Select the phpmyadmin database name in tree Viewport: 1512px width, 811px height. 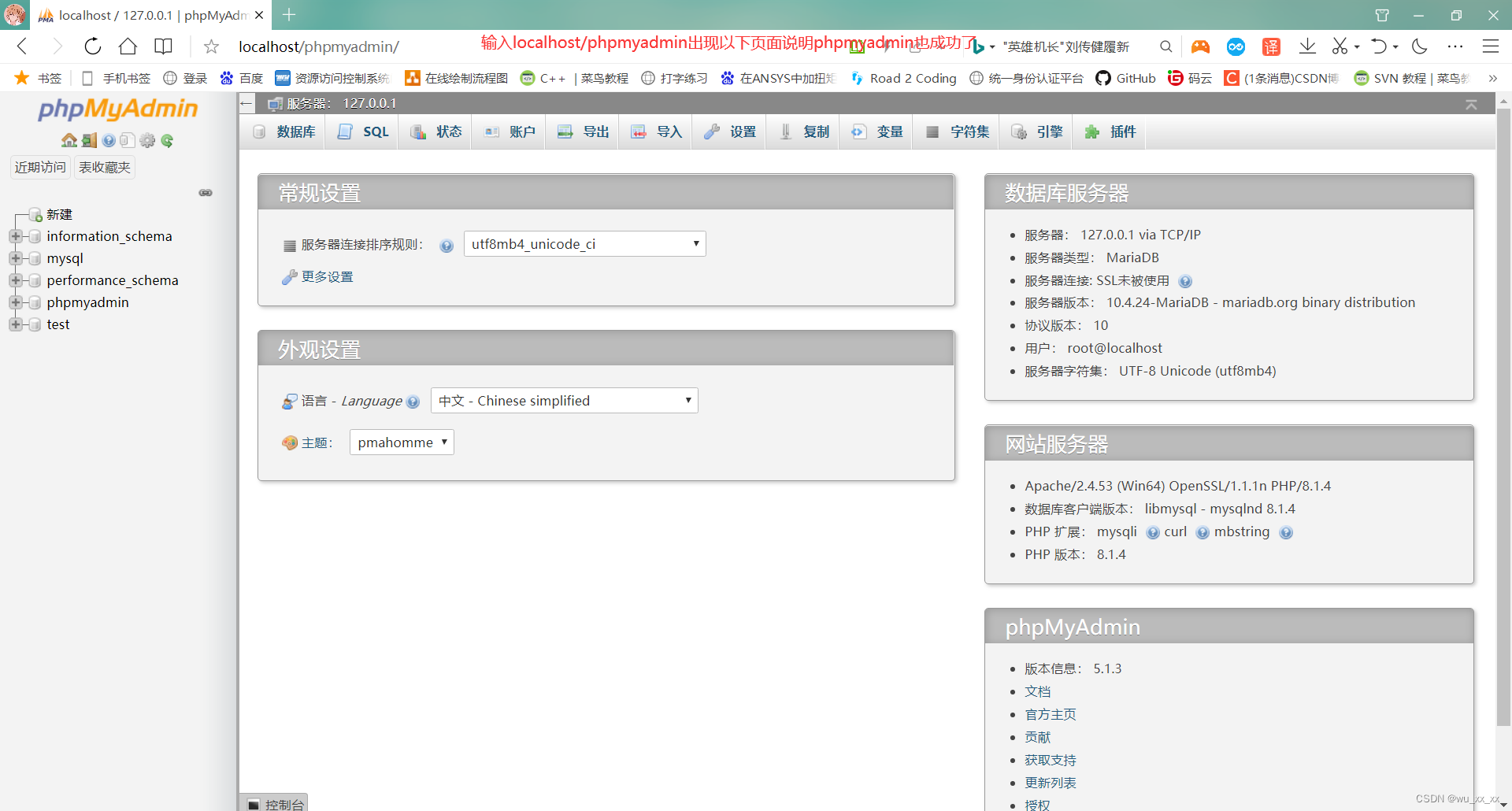[x=87, y=302]
